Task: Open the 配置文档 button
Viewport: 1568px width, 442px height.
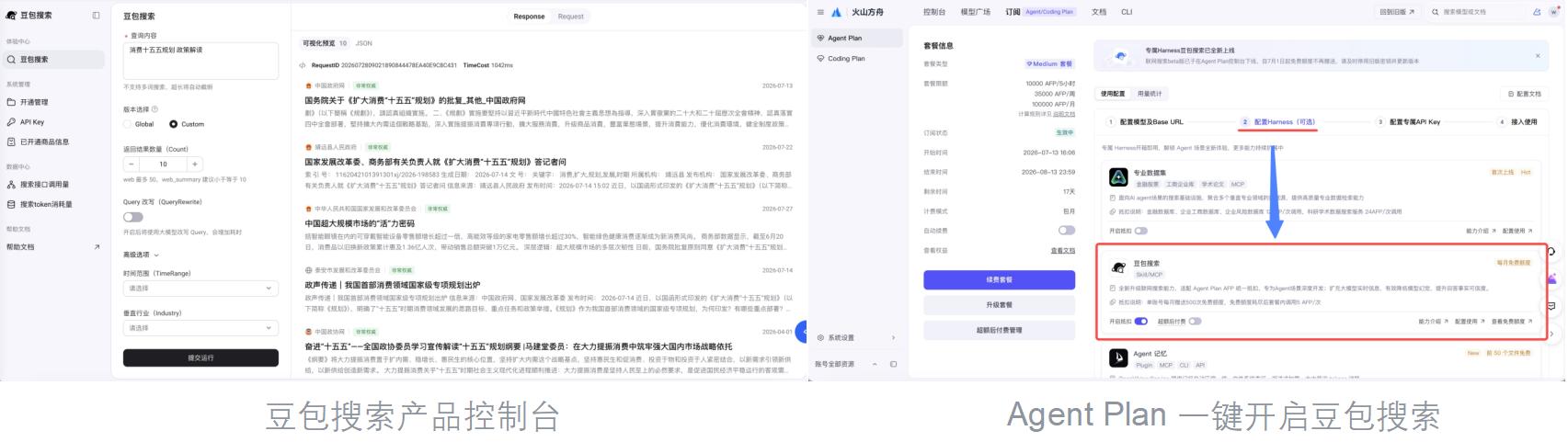Action: (1524, 94)
